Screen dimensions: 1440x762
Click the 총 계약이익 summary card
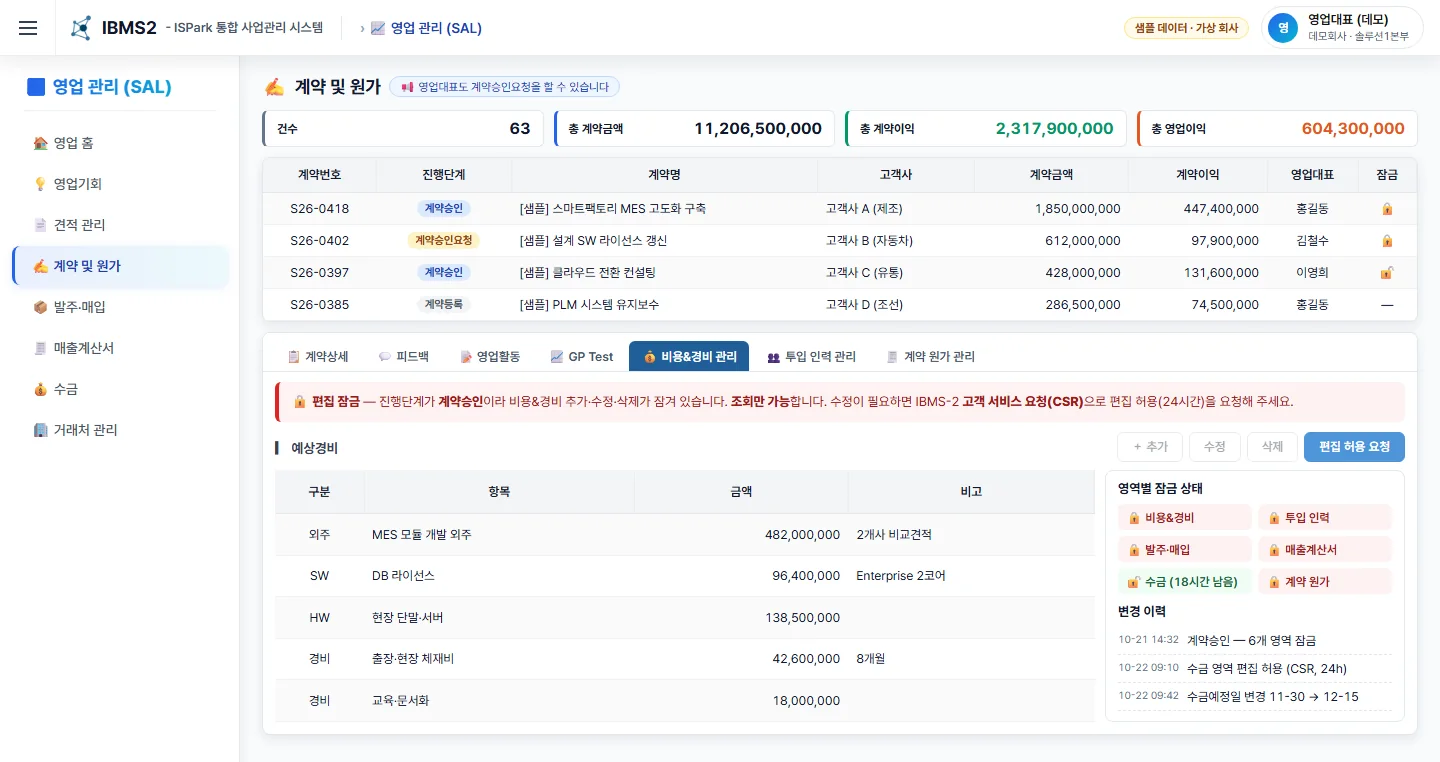[986, 129]
